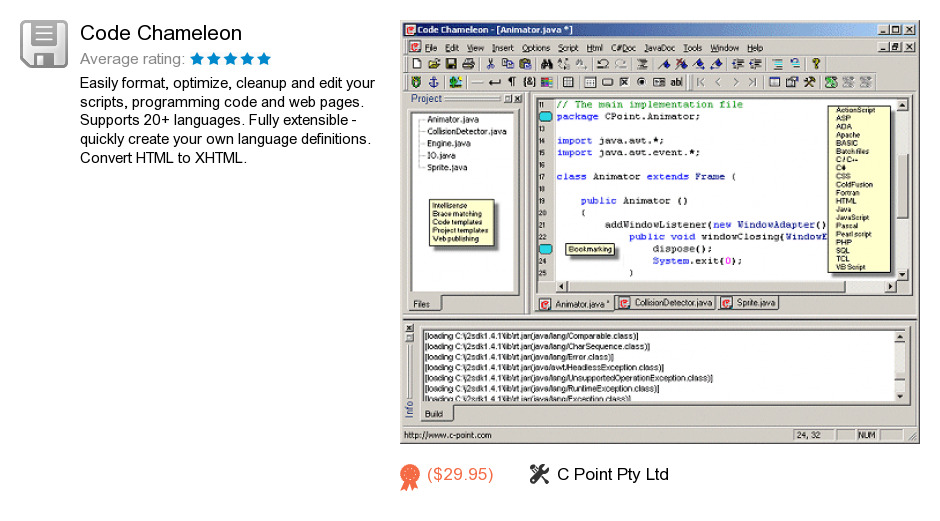Viewport: 940px width, 521px height.
Task: Open the Insert menu
Action: click(502, 47)
